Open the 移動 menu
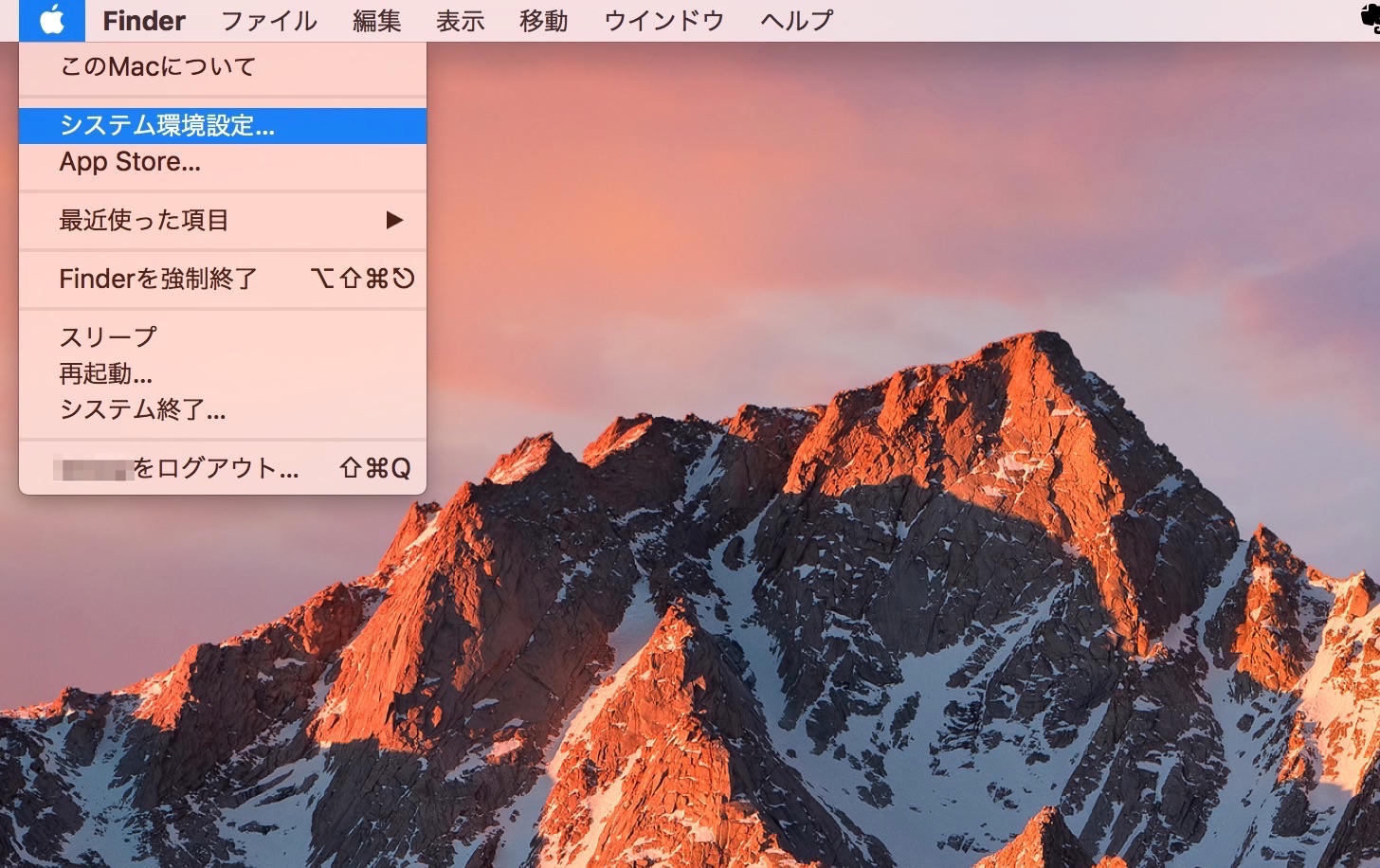1380x868 pixels. pyautogui.click(x=544, y=20)
